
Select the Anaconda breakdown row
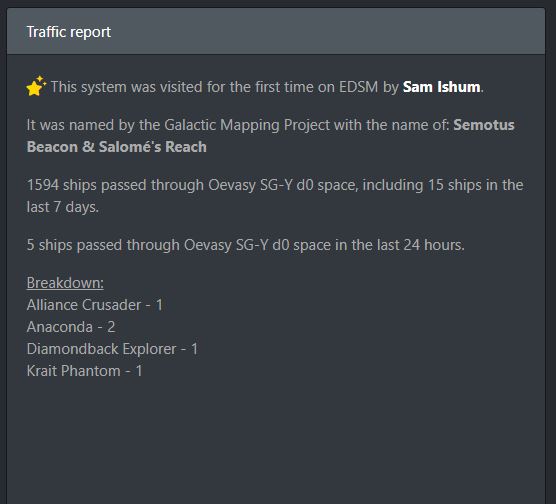coord(71,327)
